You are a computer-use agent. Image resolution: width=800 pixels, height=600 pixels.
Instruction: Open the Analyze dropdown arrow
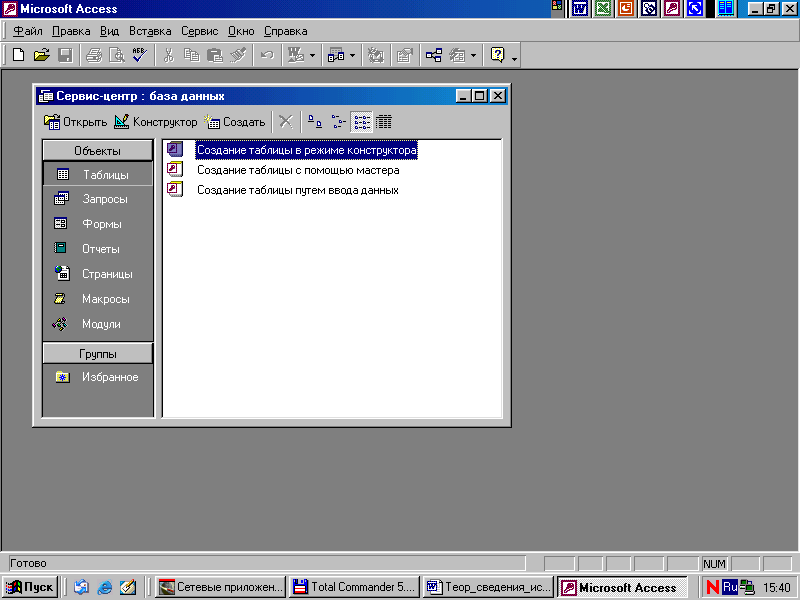click(x=352, y=55)
